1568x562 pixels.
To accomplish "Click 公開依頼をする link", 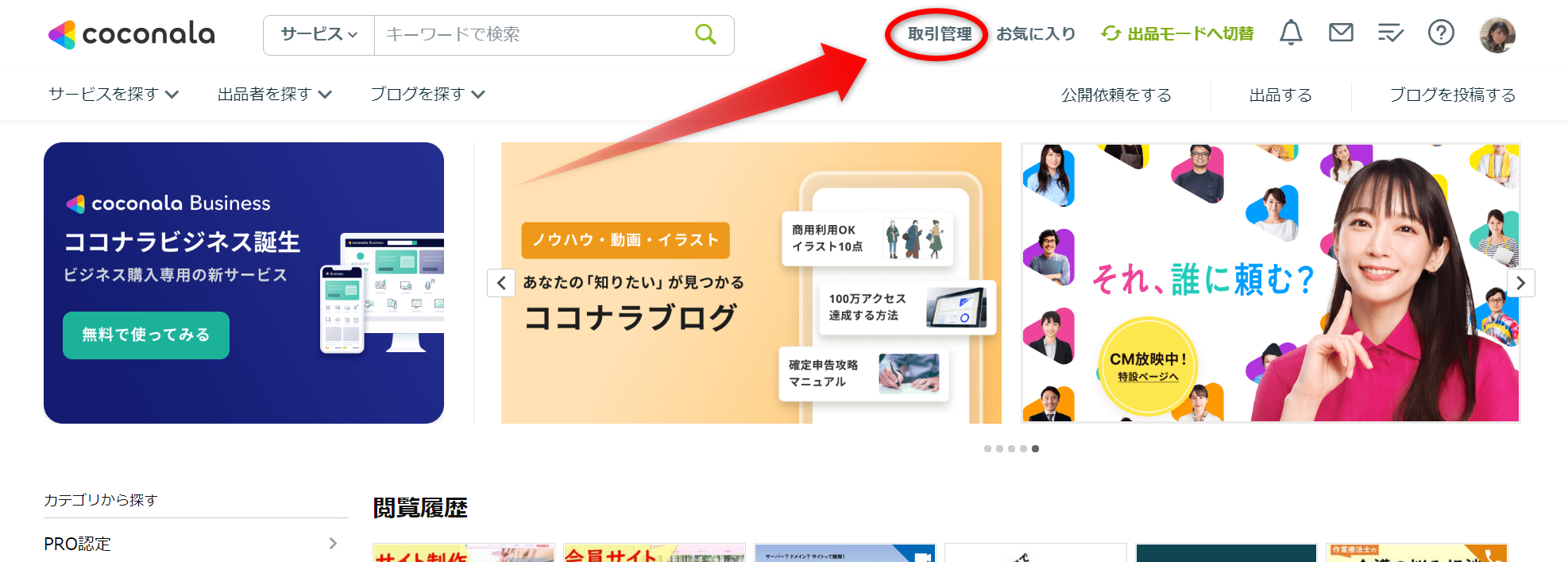I will point(1116,95).
